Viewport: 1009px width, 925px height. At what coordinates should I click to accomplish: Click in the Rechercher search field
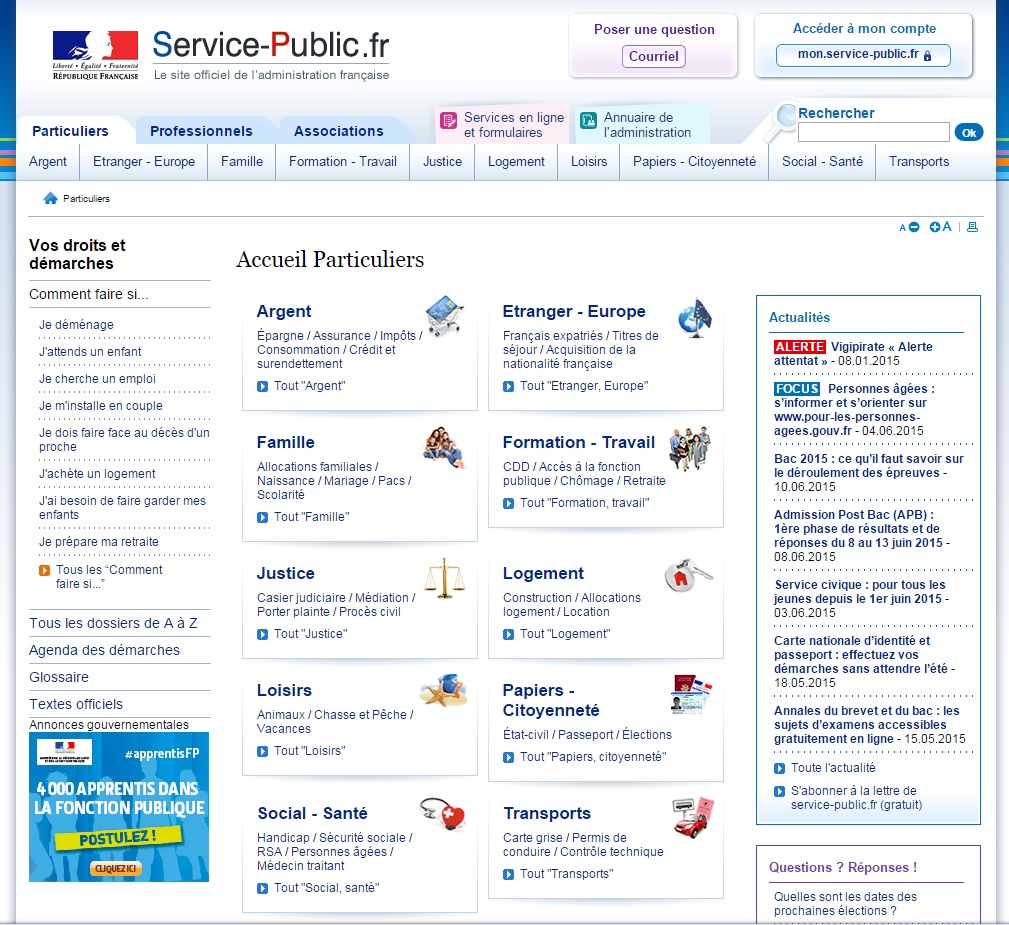(x=873, y=132)
